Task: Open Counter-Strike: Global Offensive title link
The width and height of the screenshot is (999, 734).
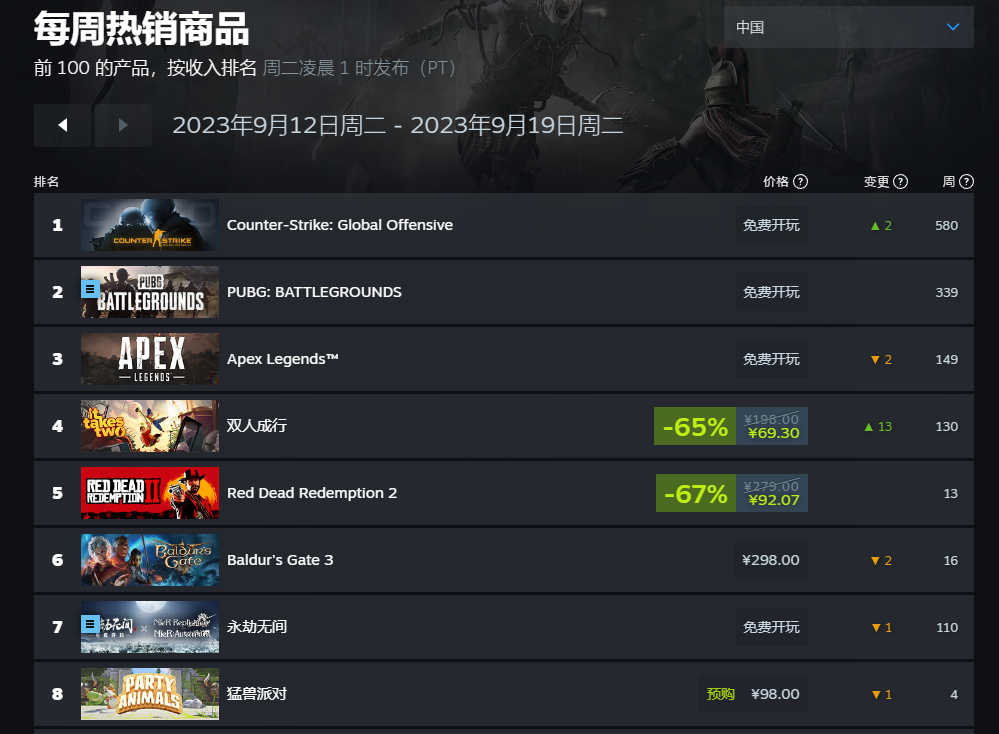Action: [340, 225]
